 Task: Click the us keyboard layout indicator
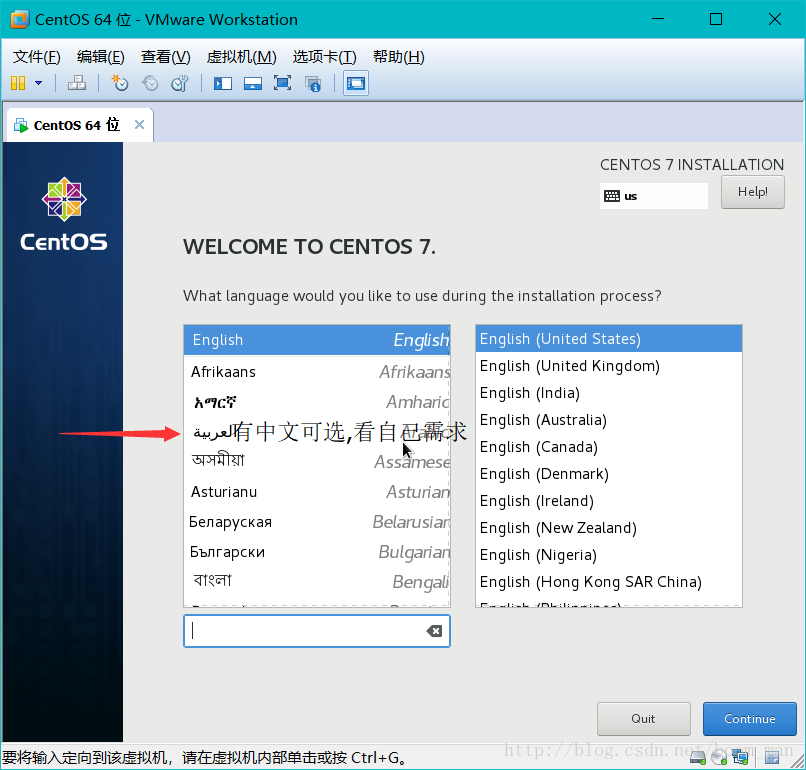pyautogui.click(x=653, y=196)
